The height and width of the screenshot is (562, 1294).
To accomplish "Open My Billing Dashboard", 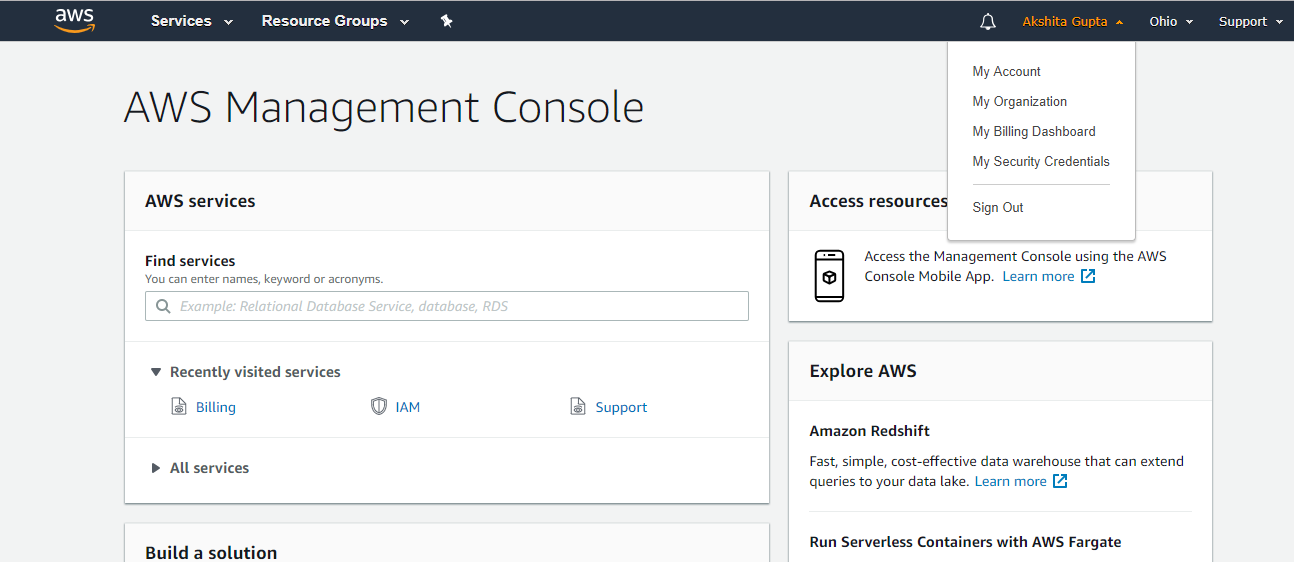I will pyautogui.click(x=1034, y=131).
